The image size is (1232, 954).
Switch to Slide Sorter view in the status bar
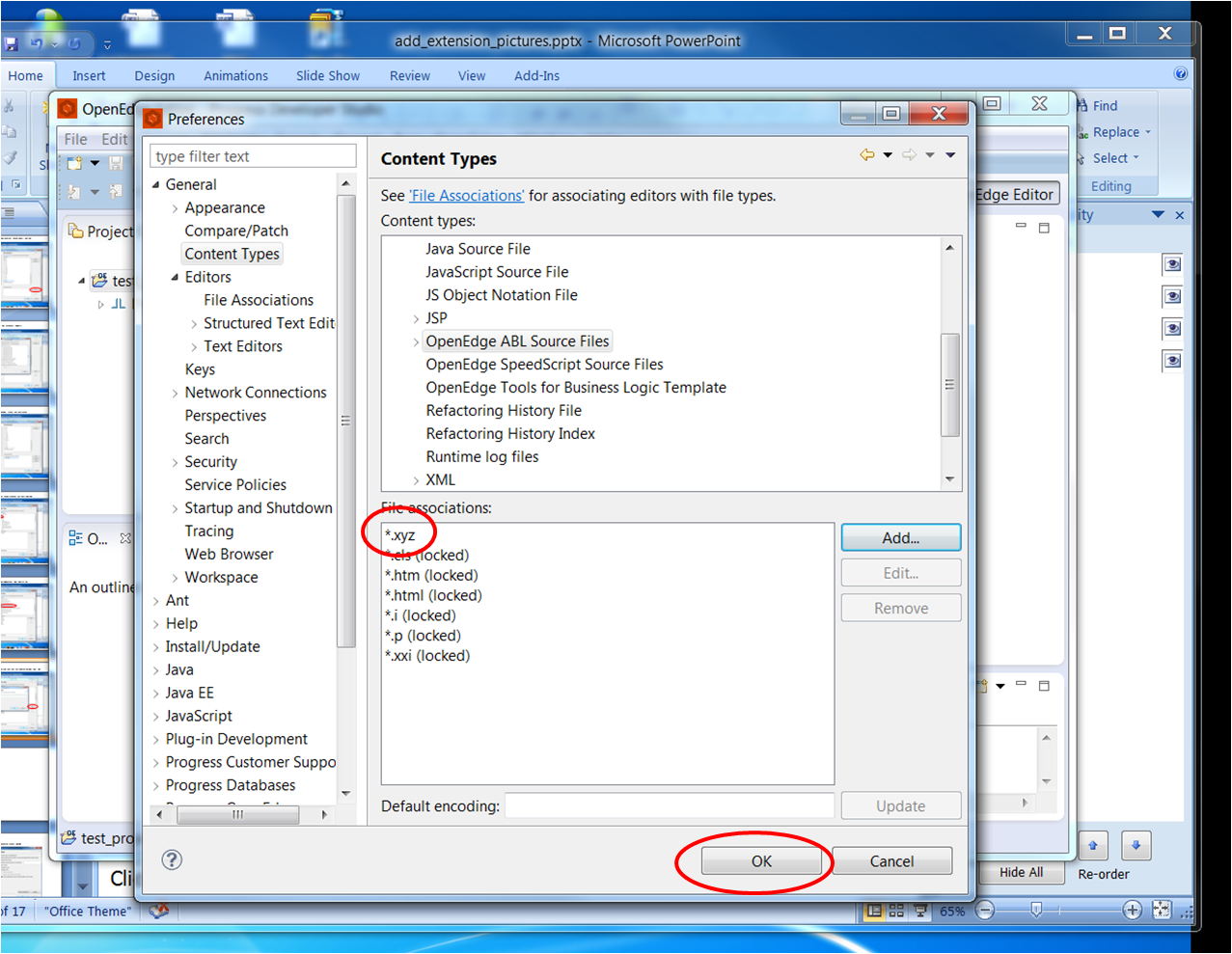tap(896, 911)
